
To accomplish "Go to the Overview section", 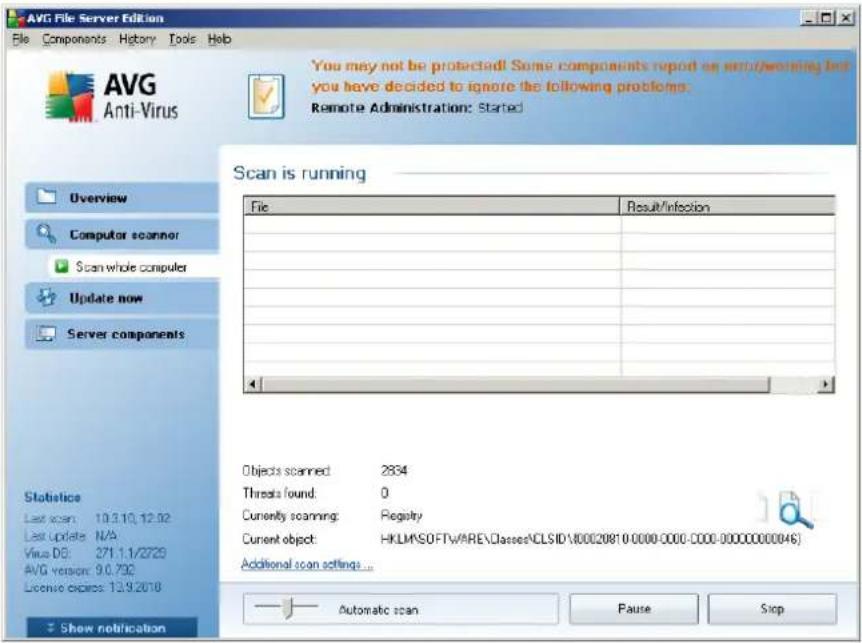I will (x=121, y=198).
